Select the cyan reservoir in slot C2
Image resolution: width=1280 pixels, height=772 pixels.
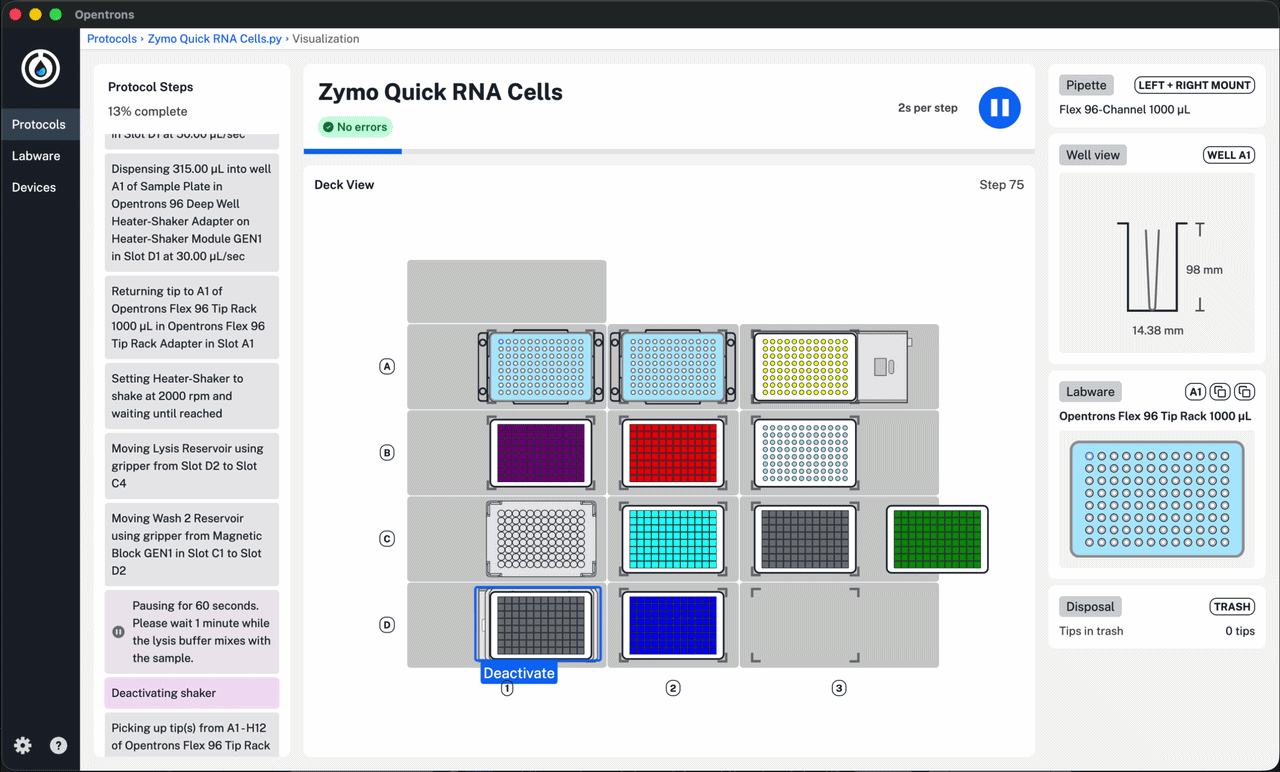pyautogui.click(x=673, y=539)
